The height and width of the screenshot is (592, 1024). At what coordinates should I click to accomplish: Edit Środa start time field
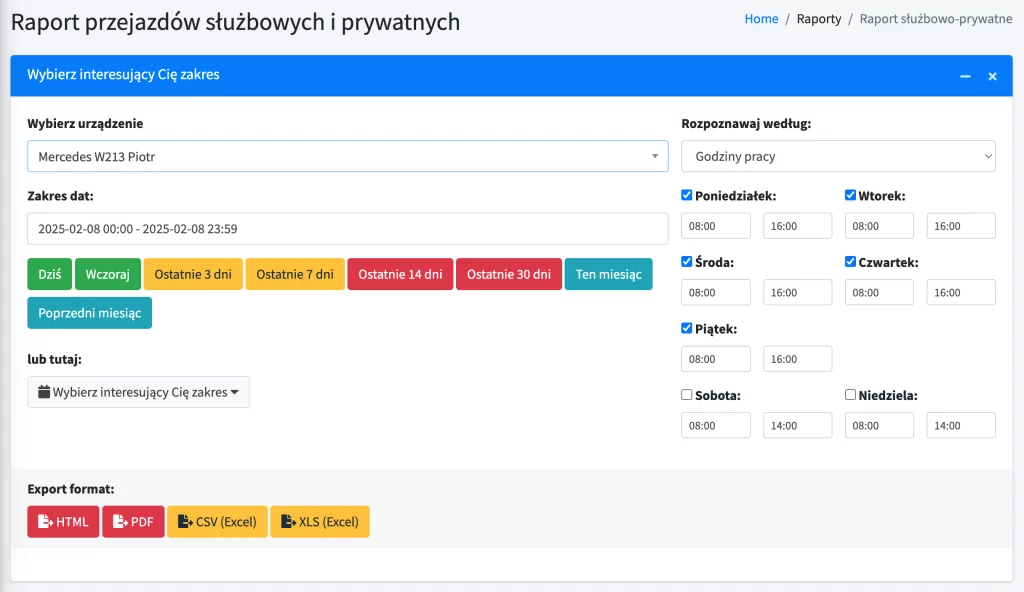pyautogui.click(x=716, y=293)
